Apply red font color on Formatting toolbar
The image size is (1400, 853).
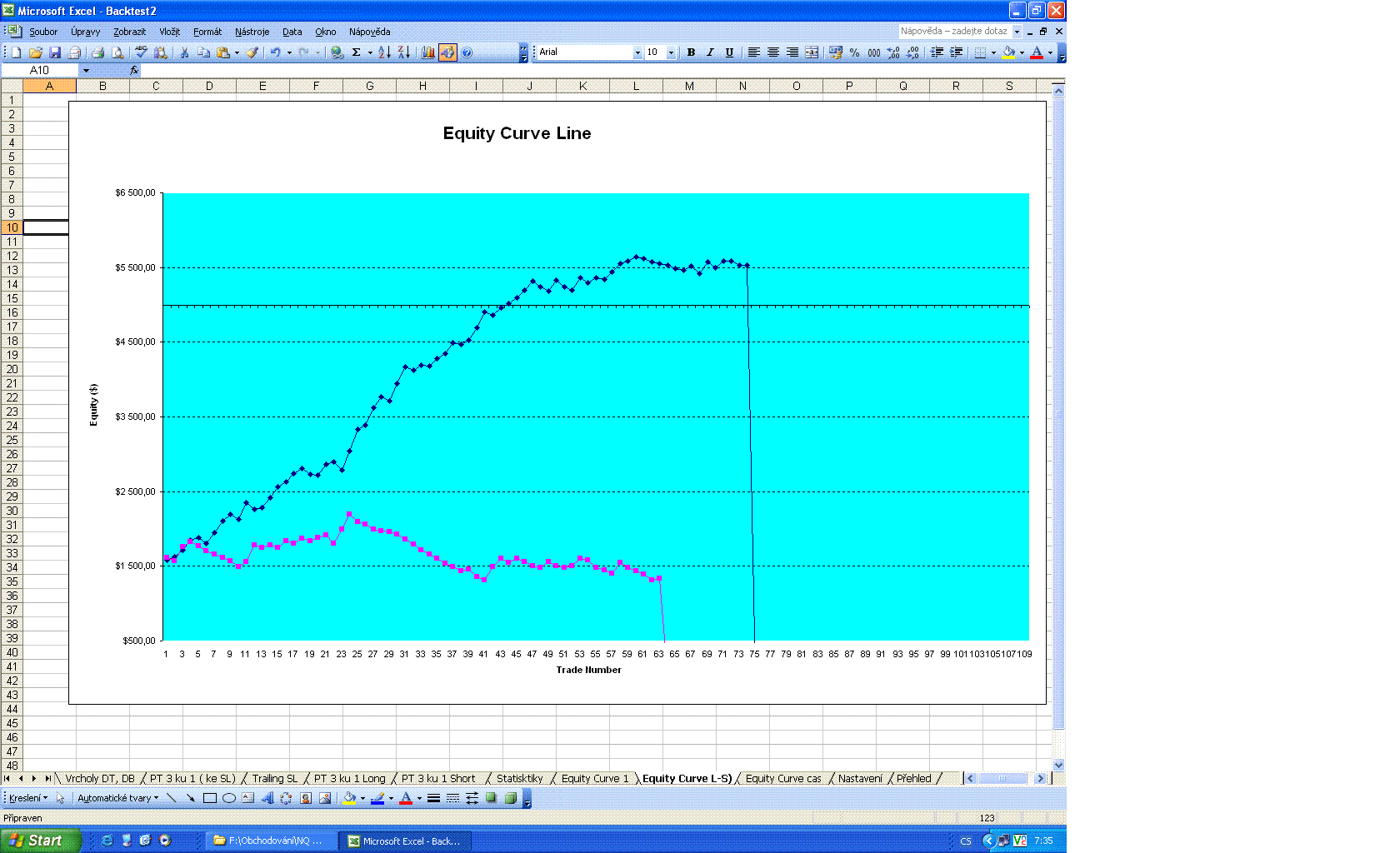point(1037,52)
